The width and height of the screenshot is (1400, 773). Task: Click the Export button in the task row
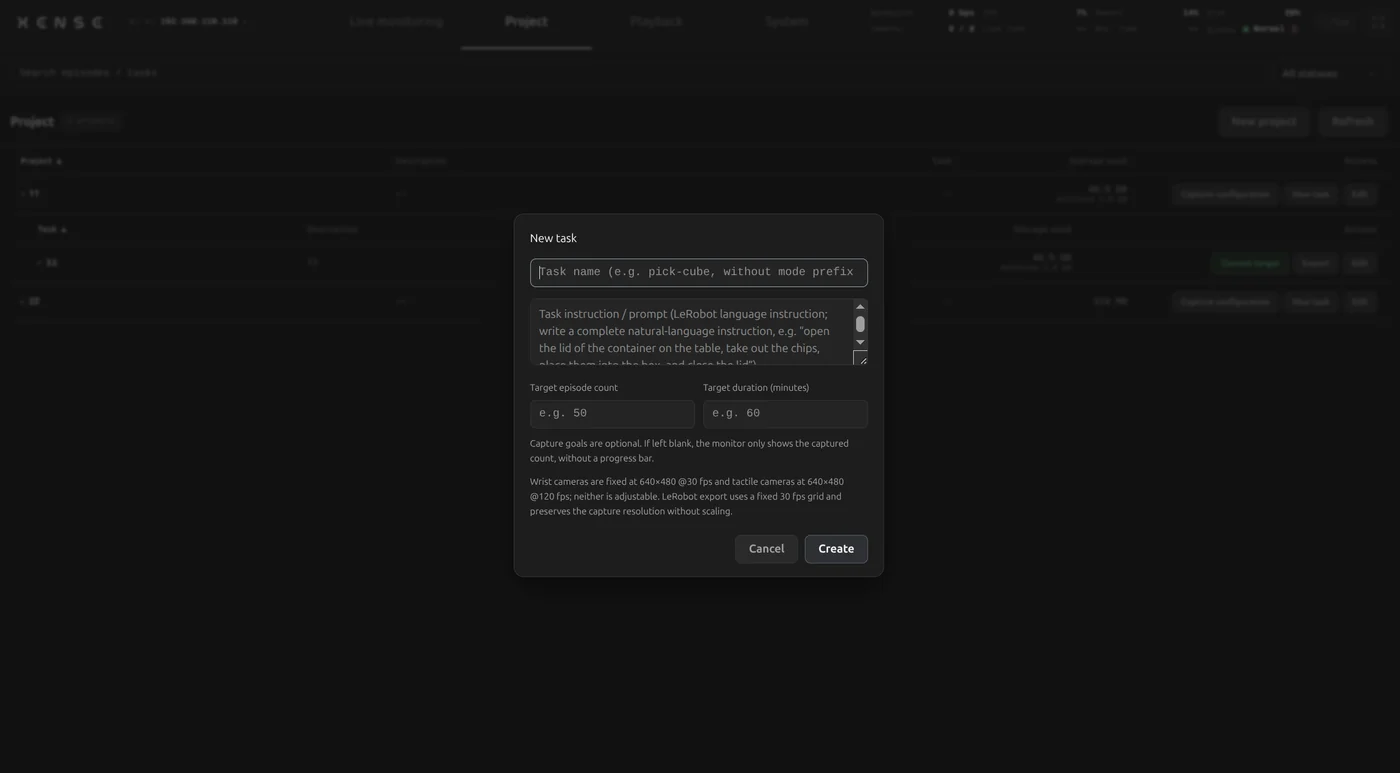coord(1315,263)
